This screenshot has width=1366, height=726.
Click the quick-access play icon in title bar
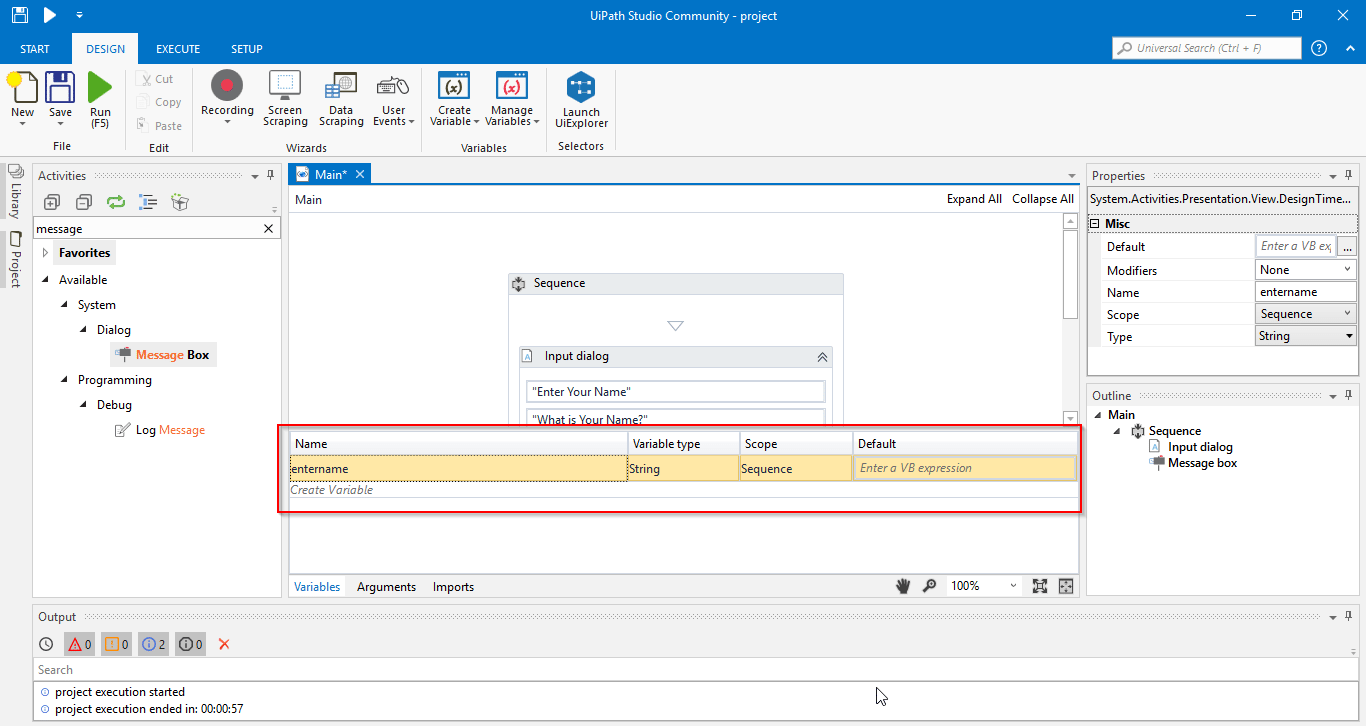click(50, 15)
